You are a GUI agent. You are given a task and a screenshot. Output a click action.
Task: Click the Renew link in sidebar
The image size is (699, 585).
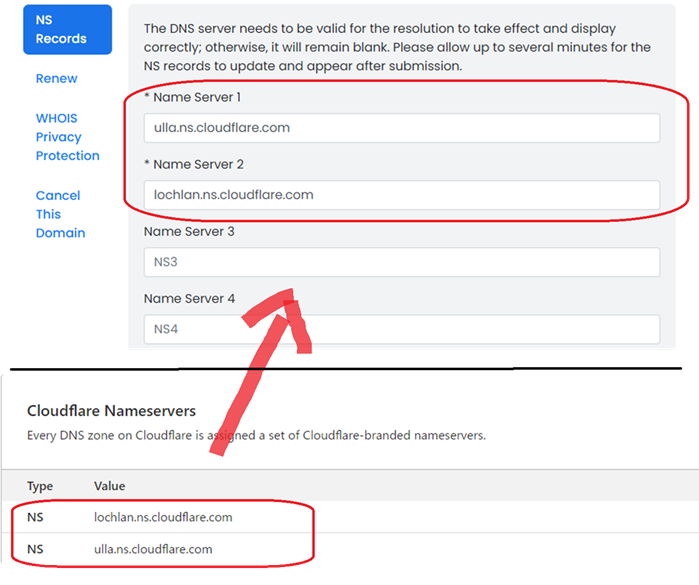[56, 78]
